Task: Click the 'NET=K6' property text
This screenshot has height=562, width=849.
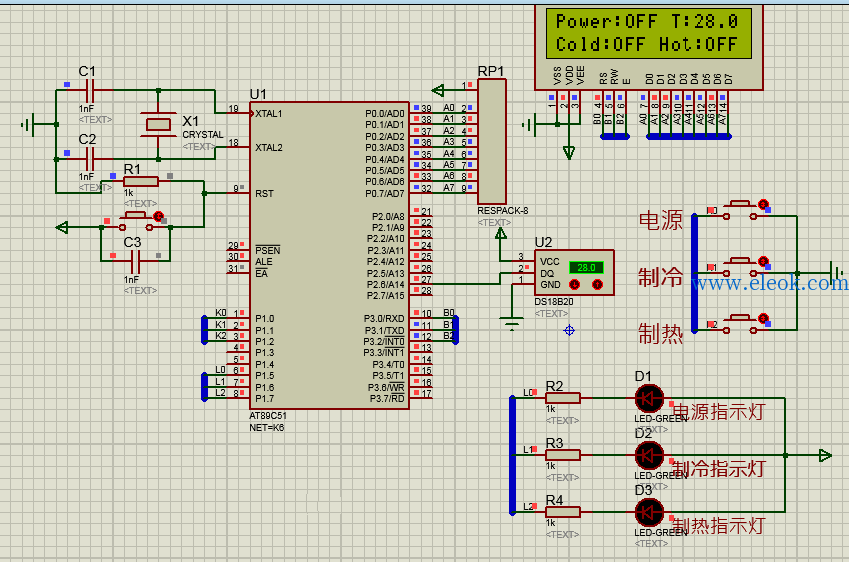Action: point(266,427)
